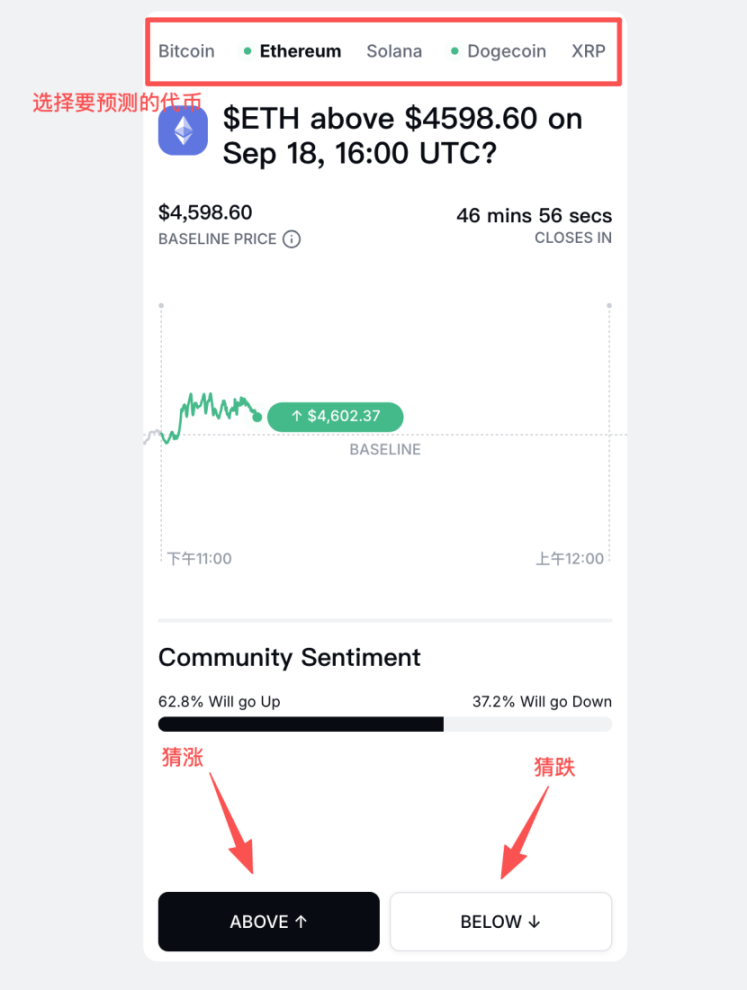Click the $4,598.60 baseline price value
This screenshot has height=990, width=747.
[x=205, y=212]
